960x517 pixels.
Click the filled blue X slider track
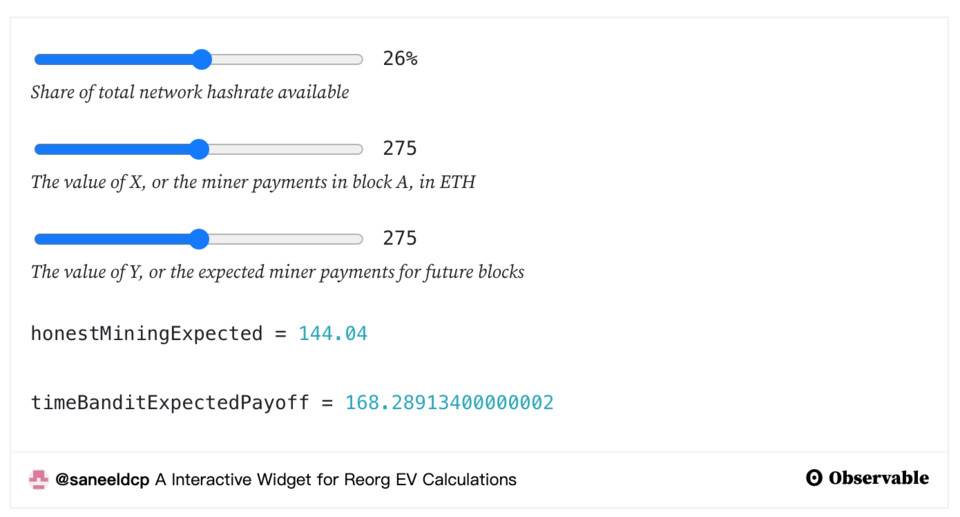(111, 149)
